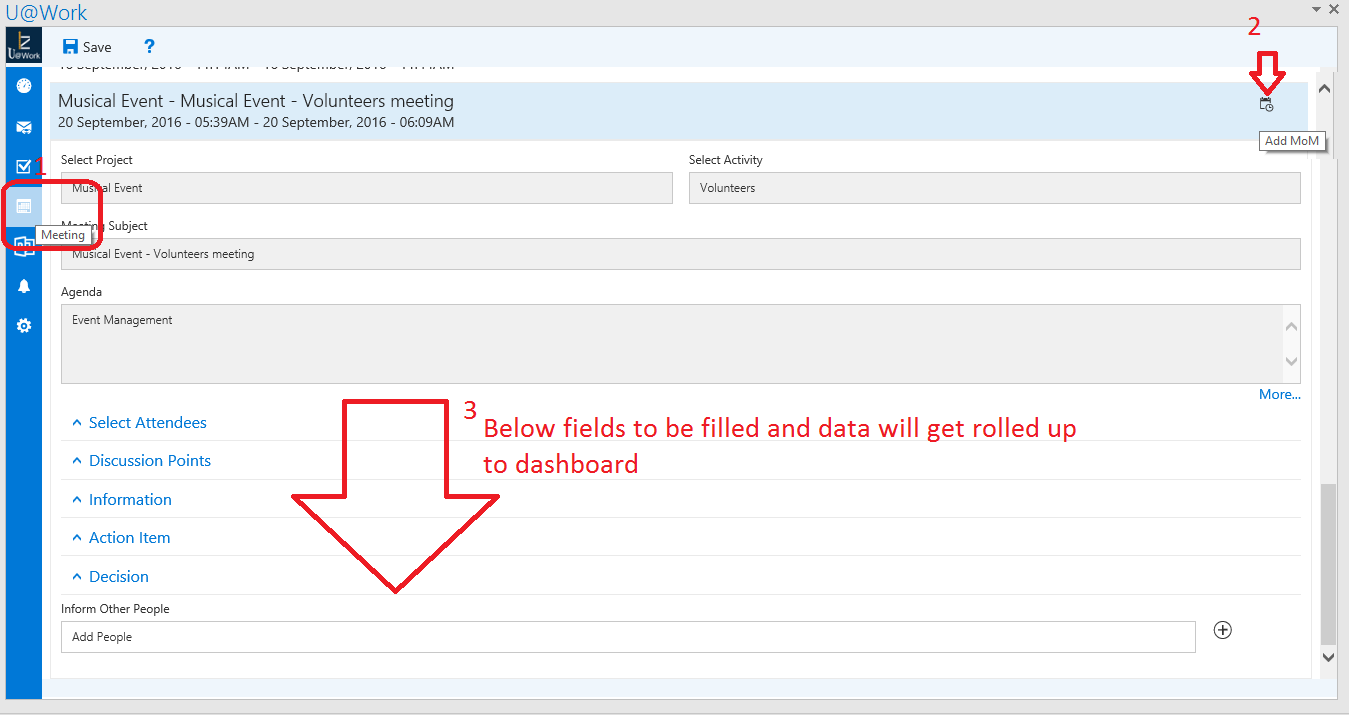
Task: Open notifications bell icon in sidebar
Action: 24,286
